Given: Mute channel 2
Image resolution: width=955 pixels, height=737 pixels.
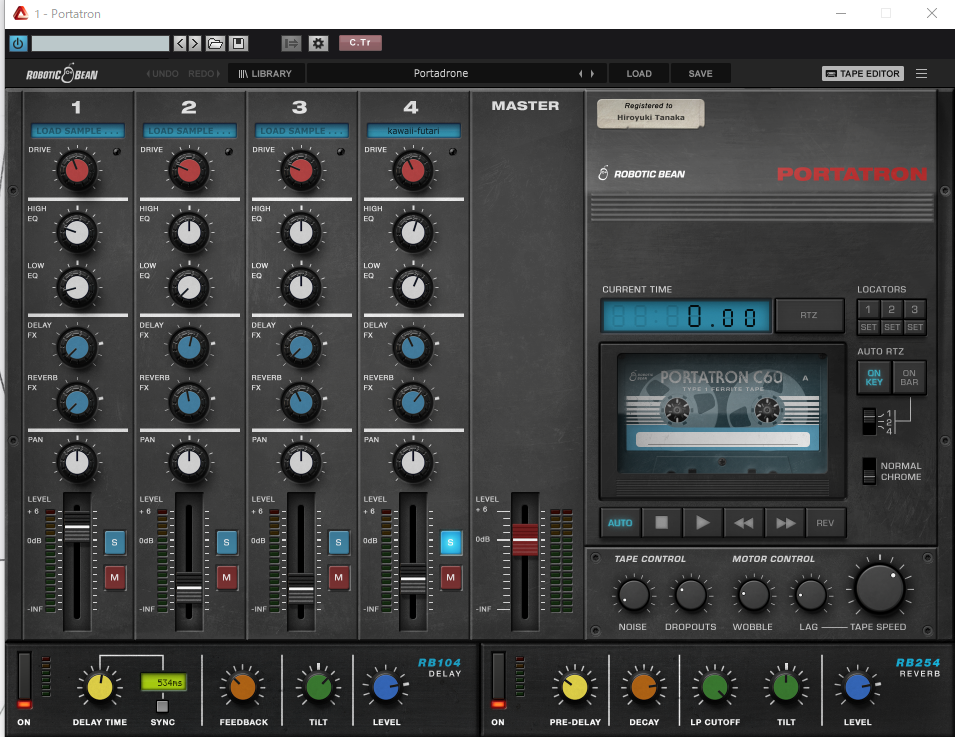Looking at the screenshot, I should tap(227, 577).
